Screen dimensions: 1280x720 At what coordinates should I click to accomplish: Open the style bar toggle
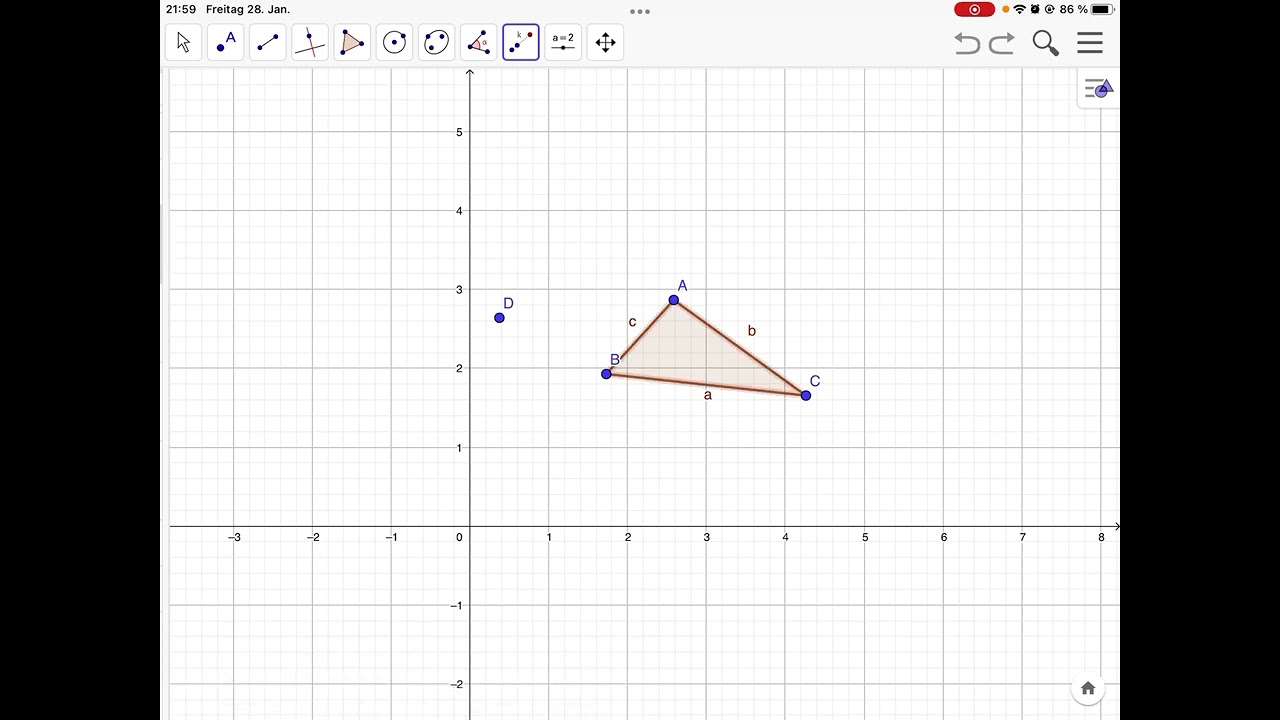[1098, 89]
